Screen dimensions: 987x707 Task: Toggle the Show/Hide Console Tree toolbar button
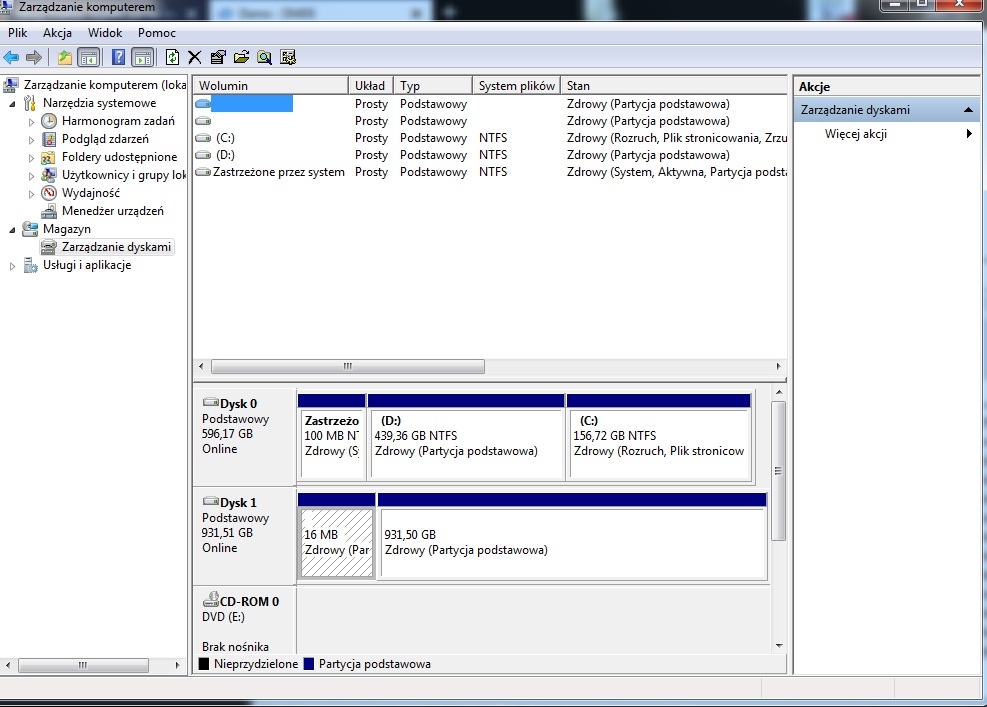pos(89,58)
